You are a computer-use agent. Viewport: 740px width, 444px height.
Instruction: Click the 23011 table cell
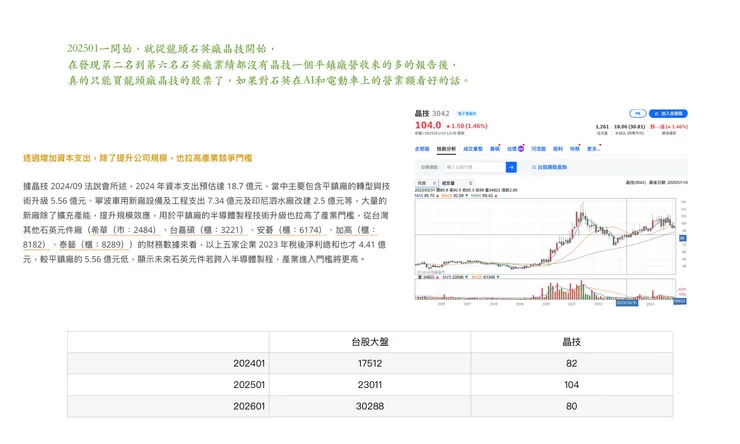[370, 385]
